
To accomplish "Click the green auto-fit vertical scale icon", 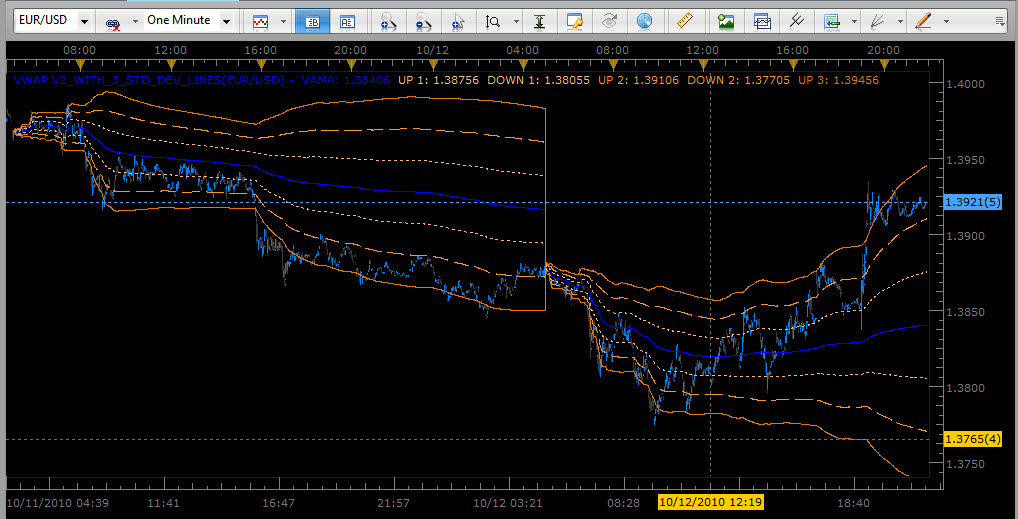I will tap(539, 22).
